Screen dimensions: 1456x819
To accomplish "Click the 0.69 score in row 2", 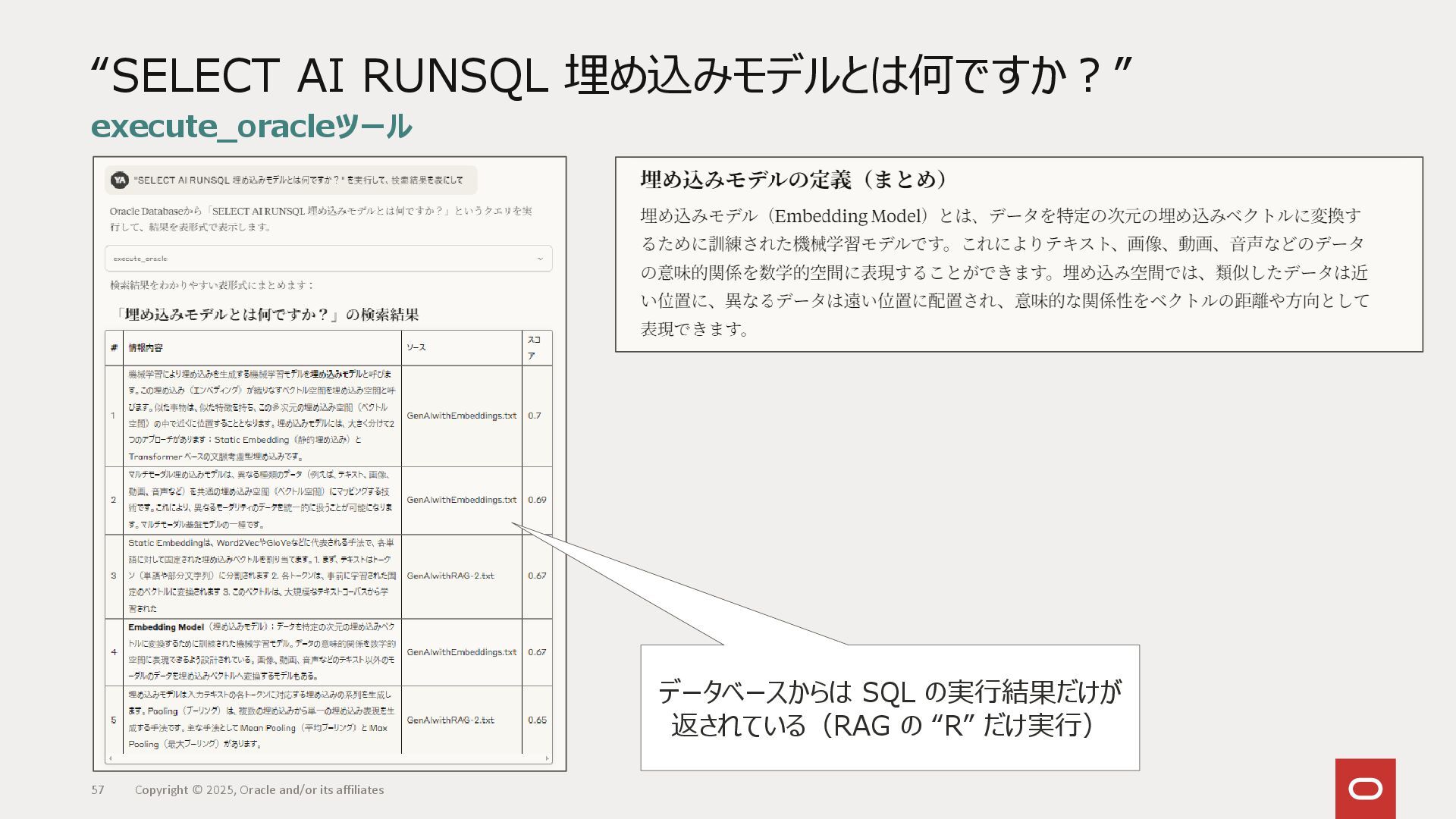I will 536,500.
